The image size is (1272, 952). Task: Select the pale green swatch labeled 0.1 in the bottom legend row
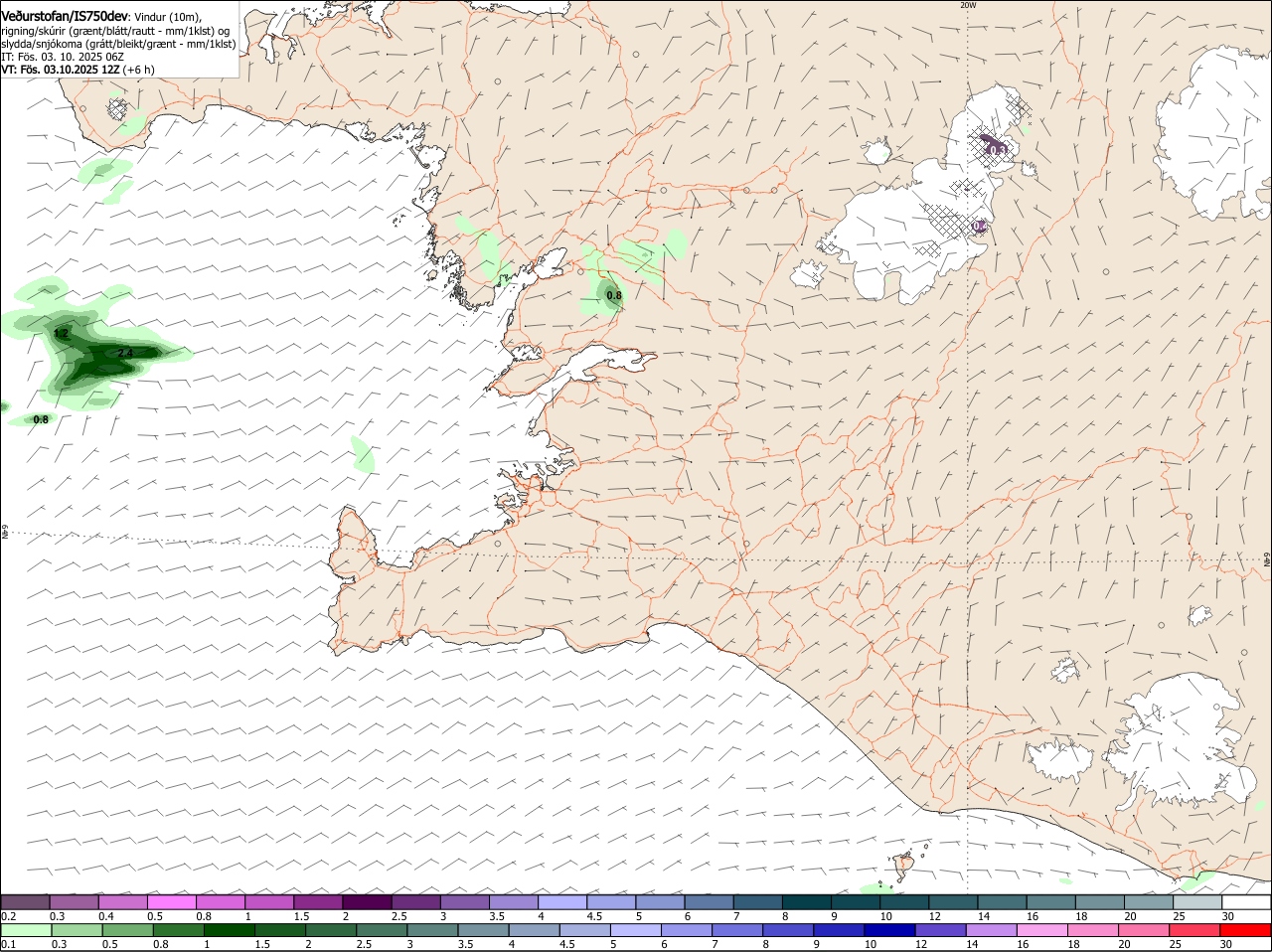pyautogui.click(x=26, y=931)
